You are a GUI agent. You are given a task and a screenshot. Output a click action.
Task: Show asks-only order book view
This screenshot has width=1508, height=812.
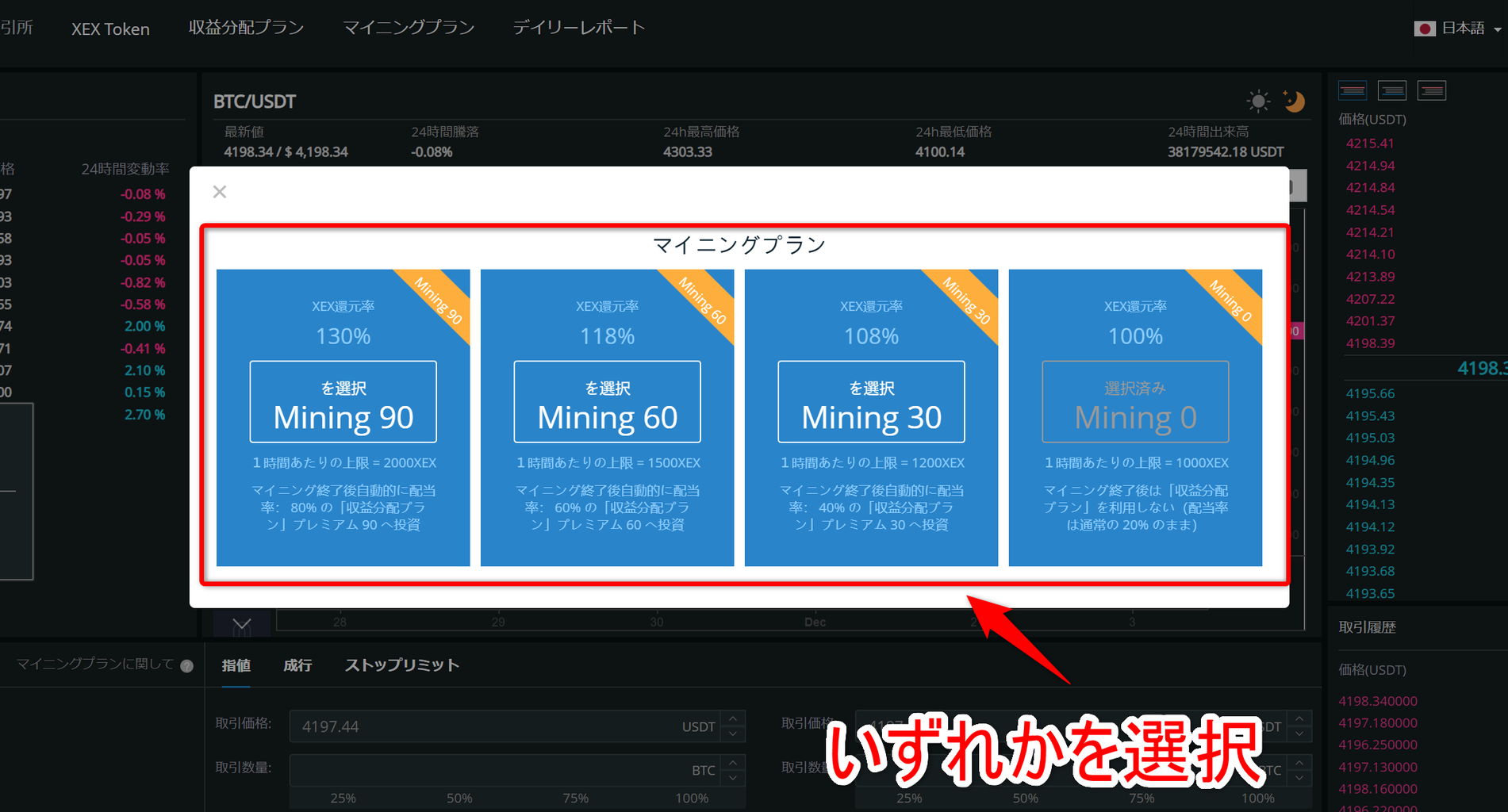click(1431, 90)
